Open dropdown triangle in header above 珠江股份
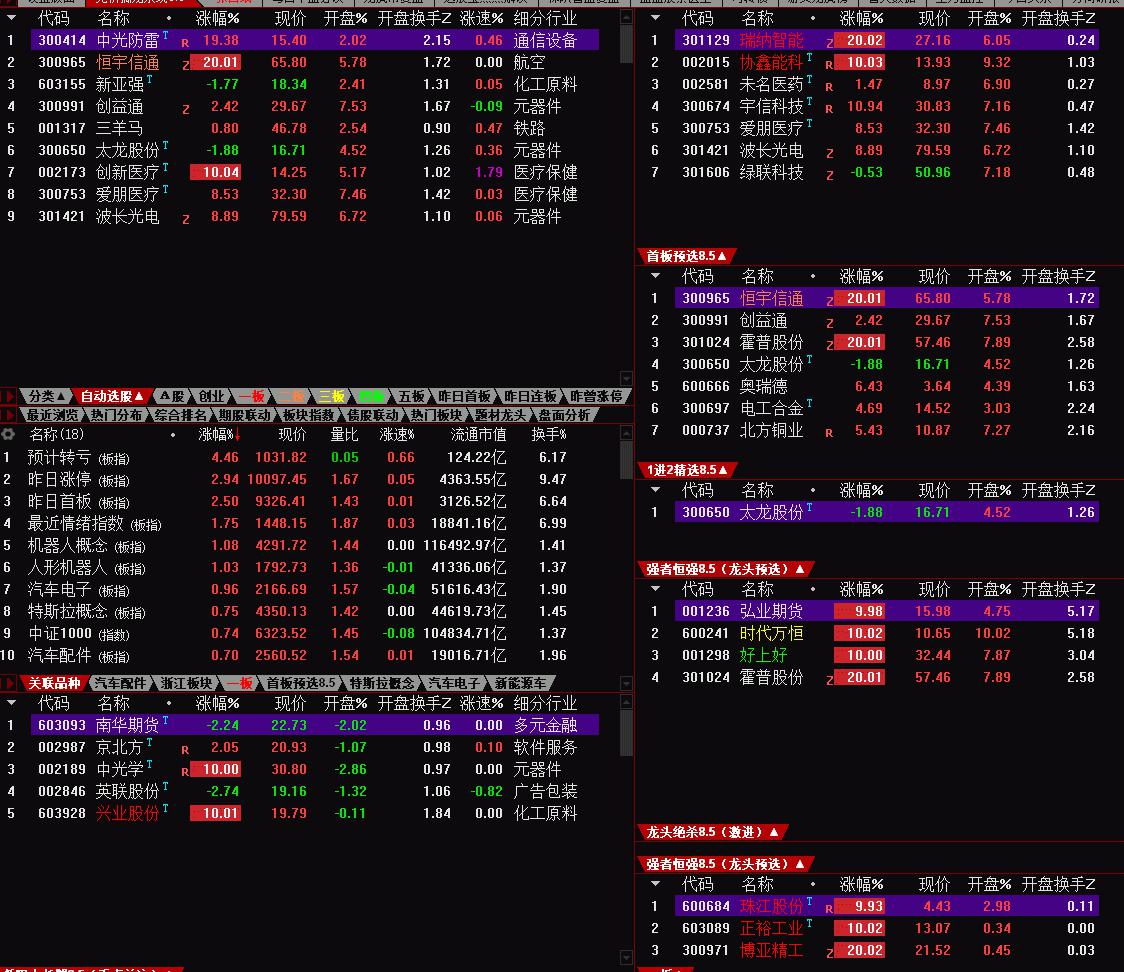The width and height of the screenshot is (1124, 972). click(655, 884)
